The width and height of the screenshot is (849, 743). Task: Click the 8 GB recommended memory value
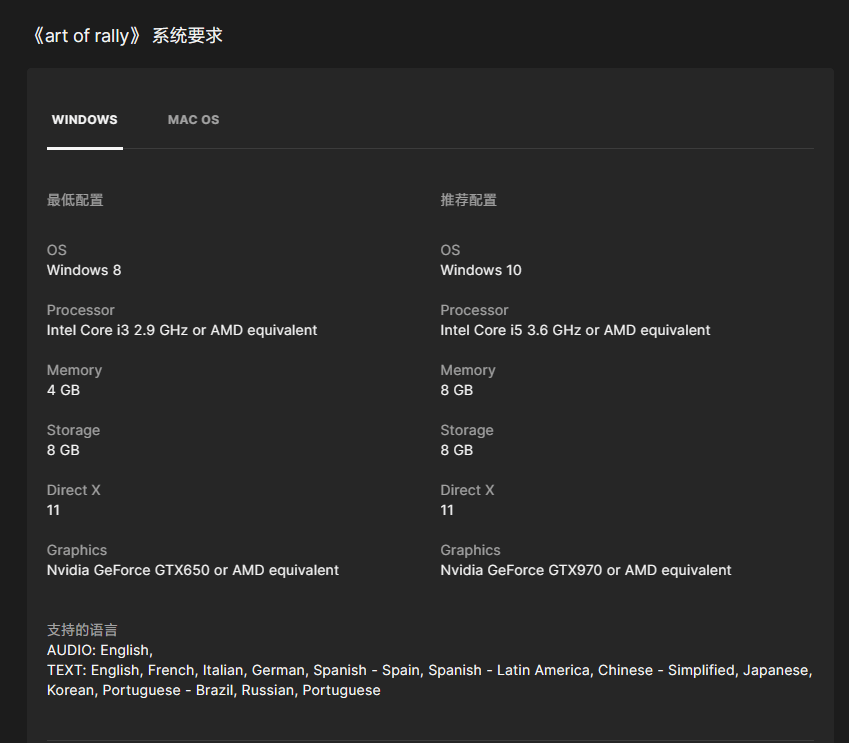457,390
